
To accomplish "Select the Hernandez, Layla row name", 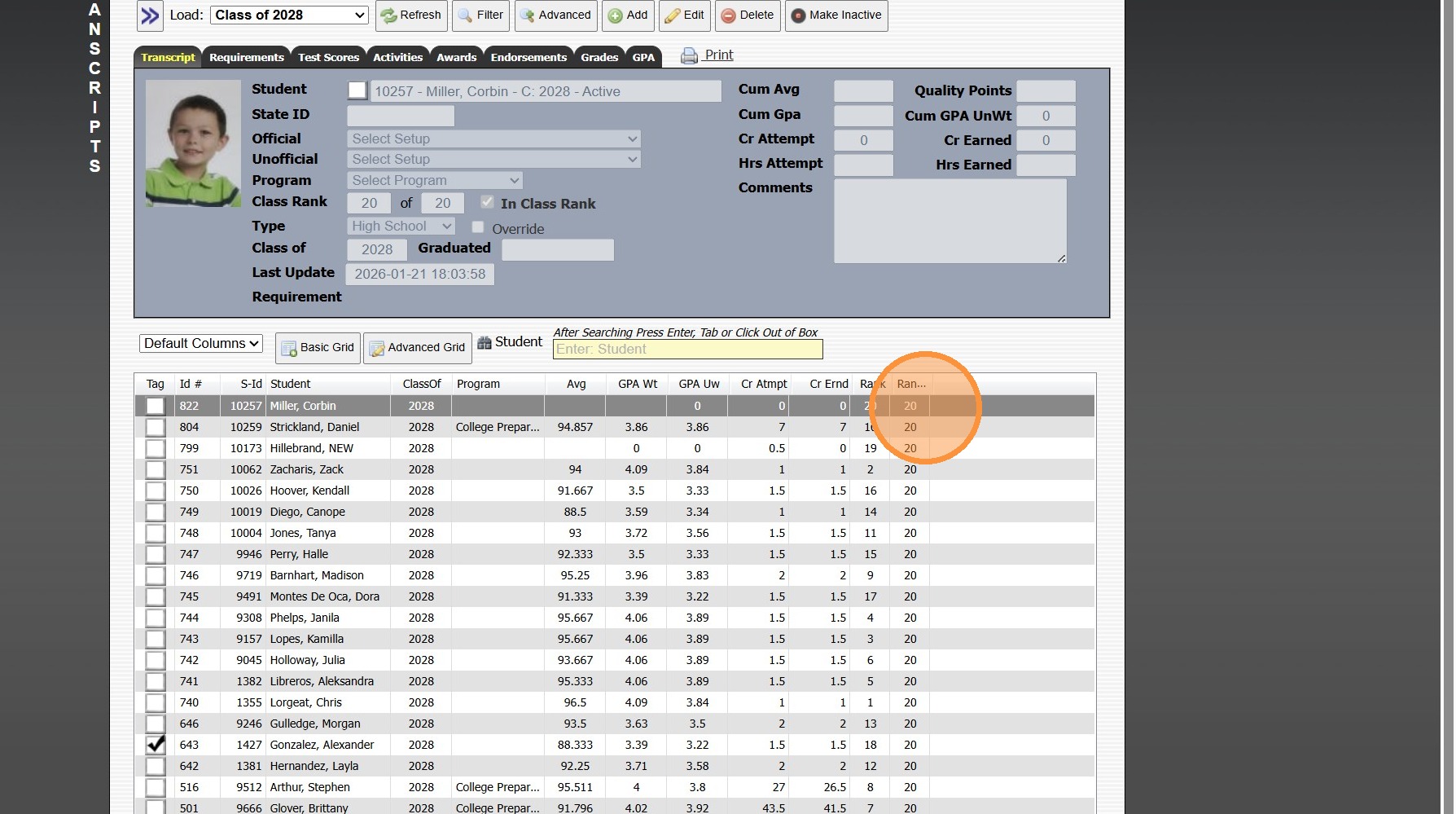I will (x=314, y=766).
